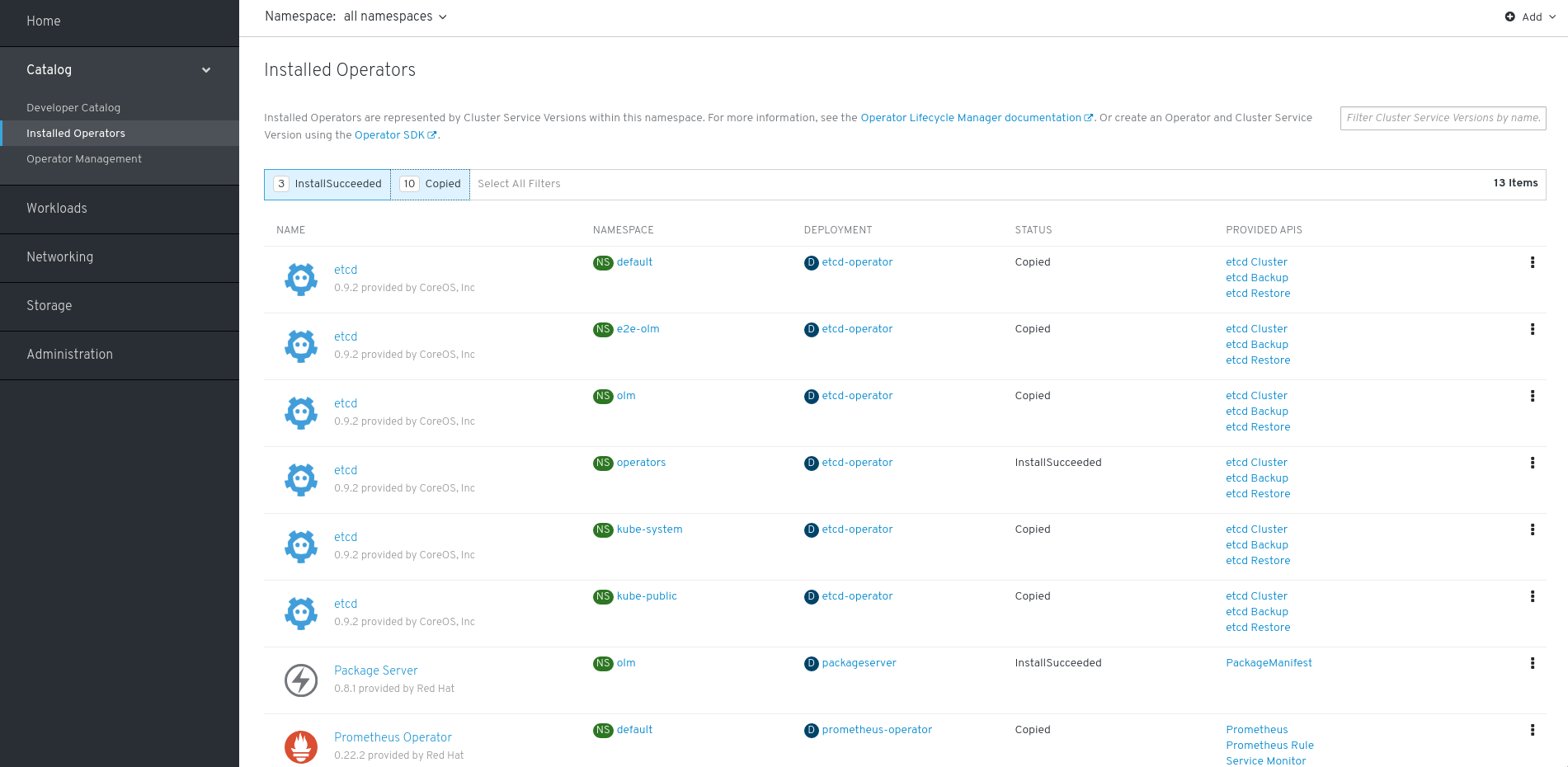Screen dimensions: 1568x767
Task: Open kebab menu for etcd in default namespace
Action: pos(1533,262)
